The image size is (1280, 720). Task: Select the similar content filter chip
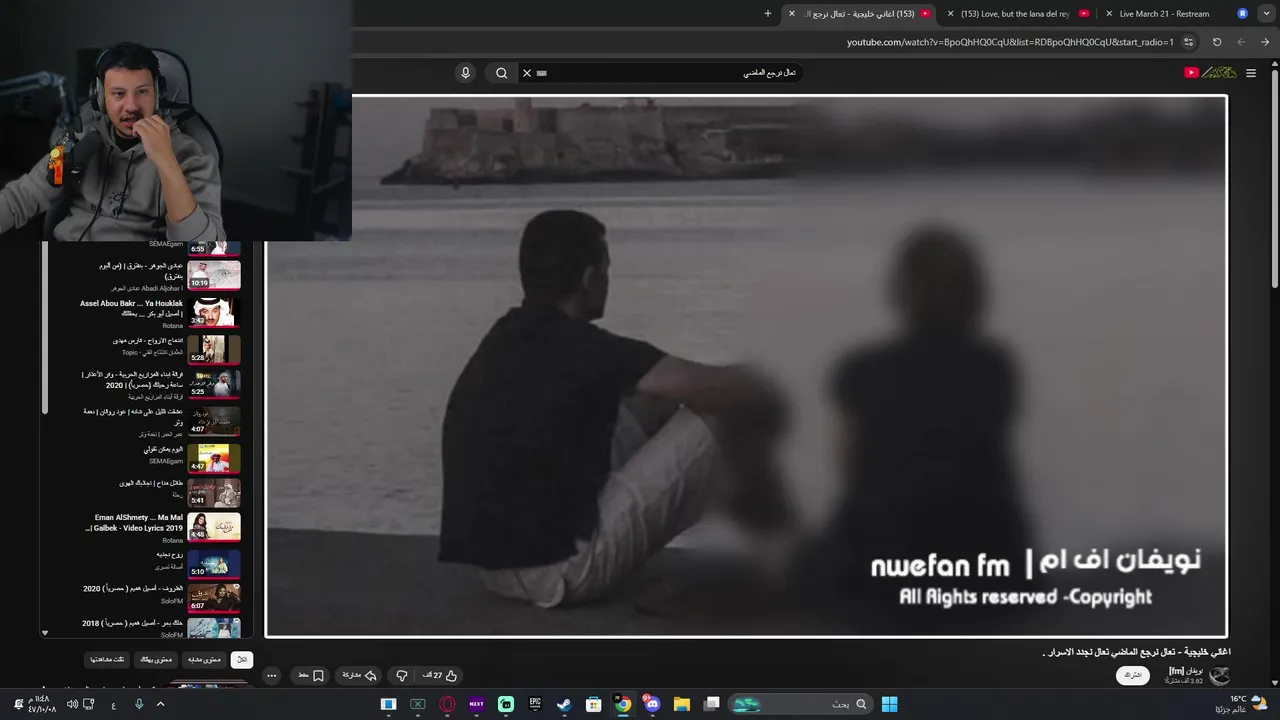tap(204, 660)
